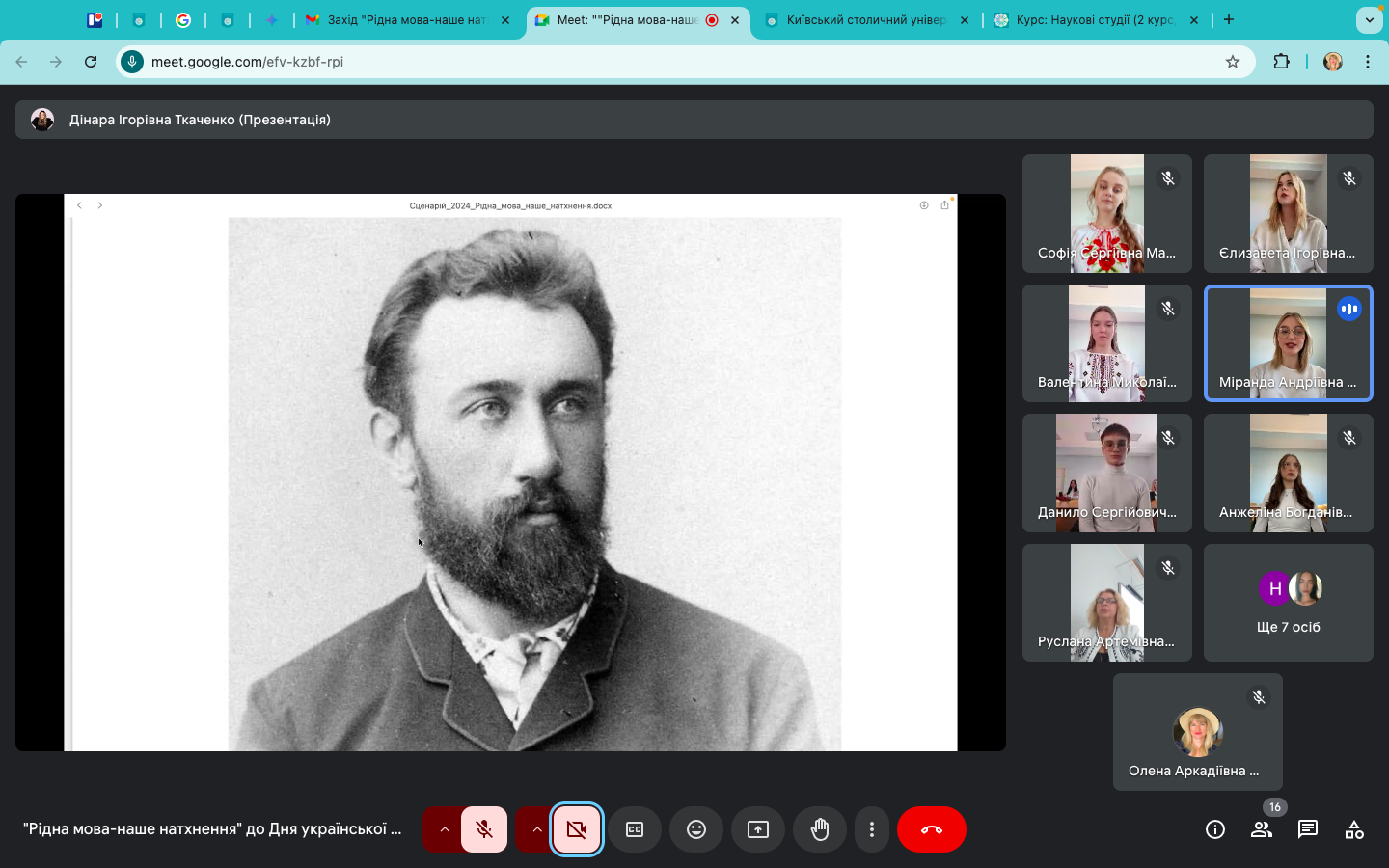
Task: Open the activities shapes icon
Action: pyautogui.click(x=1354, y=829)
